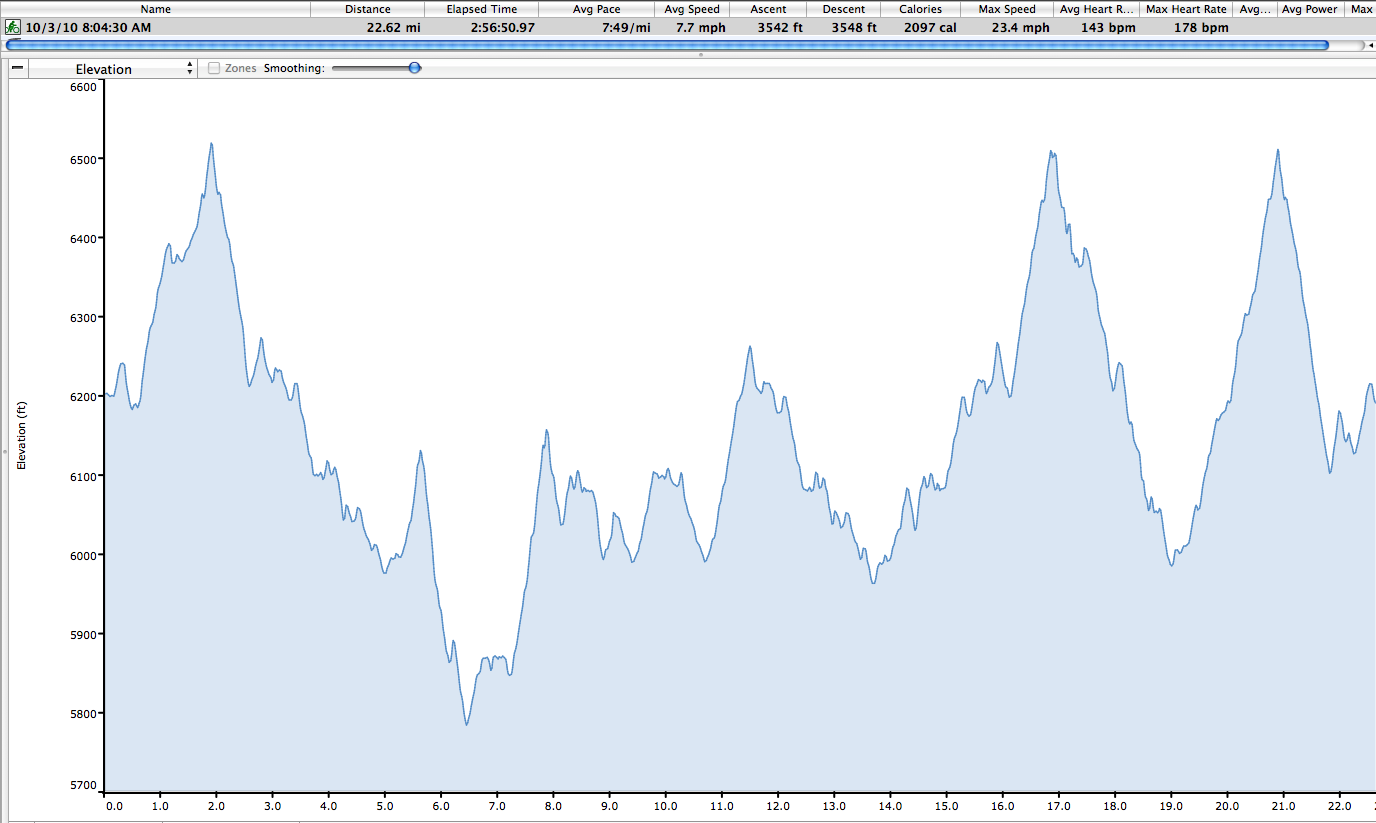Sort by the Descent column header
The height and width of the screenshot is (823, 1376).
coord(844,9)
